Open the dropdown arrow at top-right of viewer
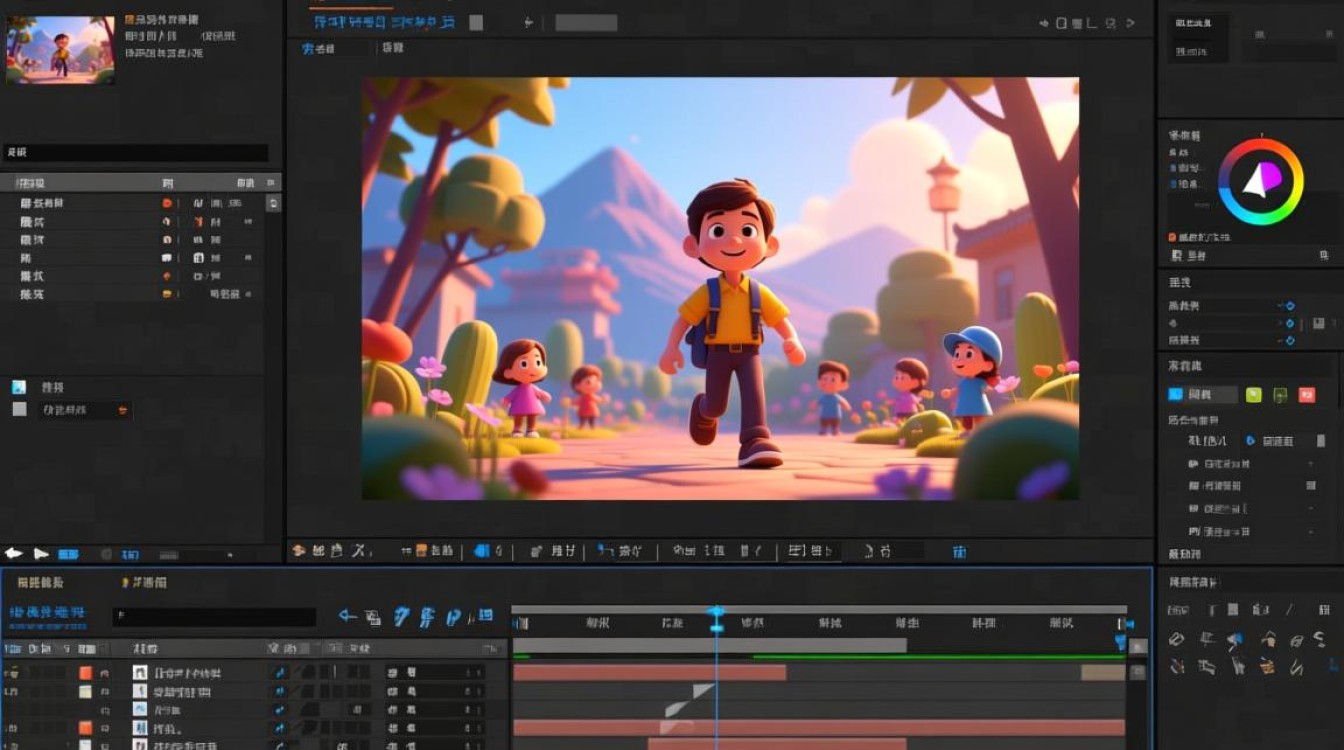The image size is (1344, 750). pos(1131,22)
